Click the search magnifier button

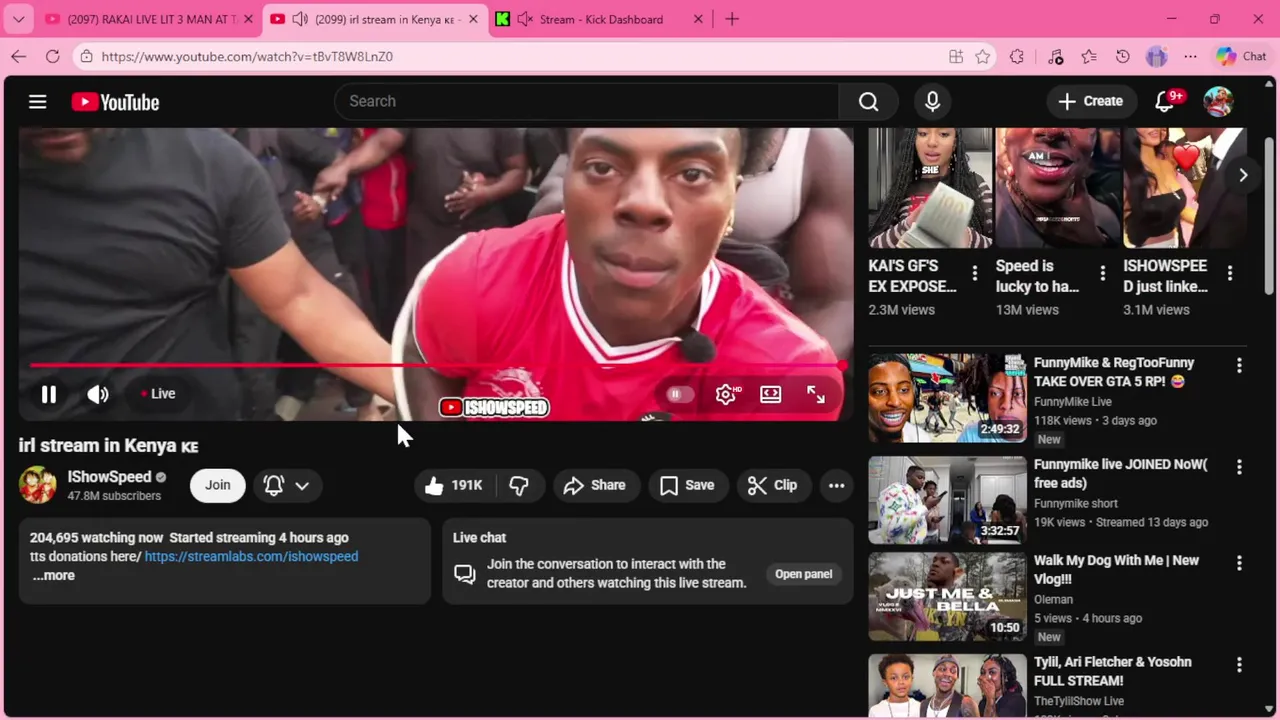coord(868,101)
